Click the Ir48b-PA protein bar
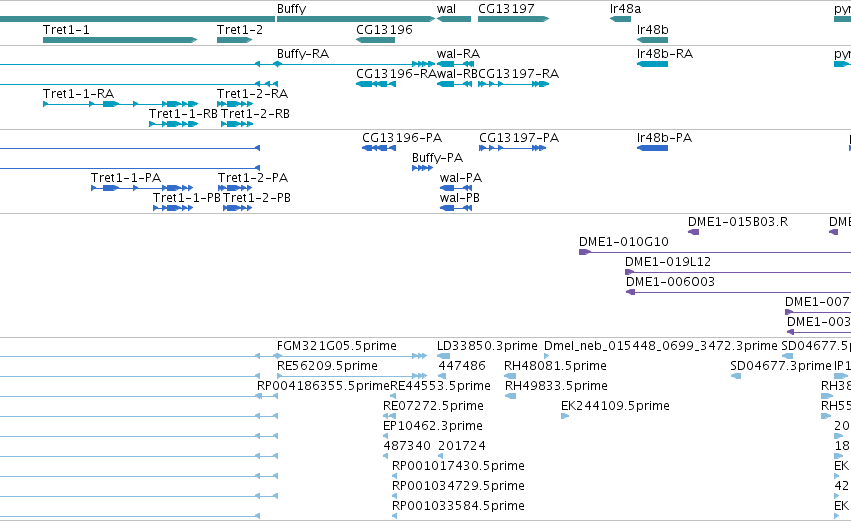 pyautogui.click(x=652, y=148)
